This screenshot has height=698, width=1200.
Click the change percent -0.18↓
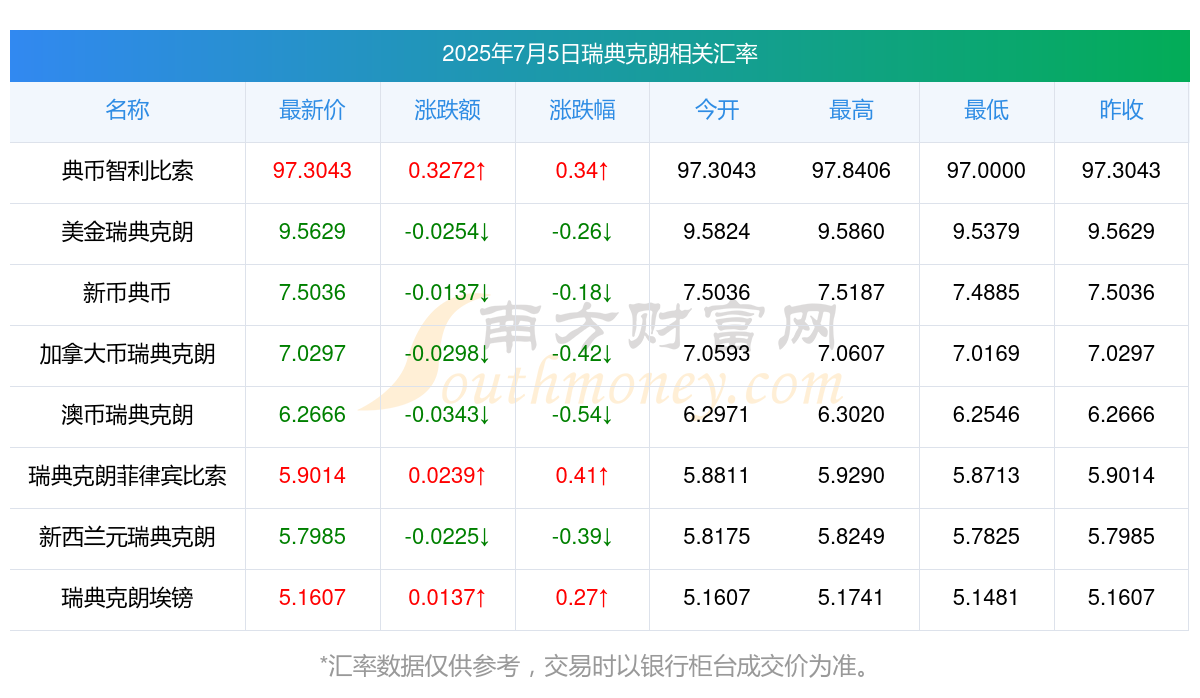tap(582, 293)
